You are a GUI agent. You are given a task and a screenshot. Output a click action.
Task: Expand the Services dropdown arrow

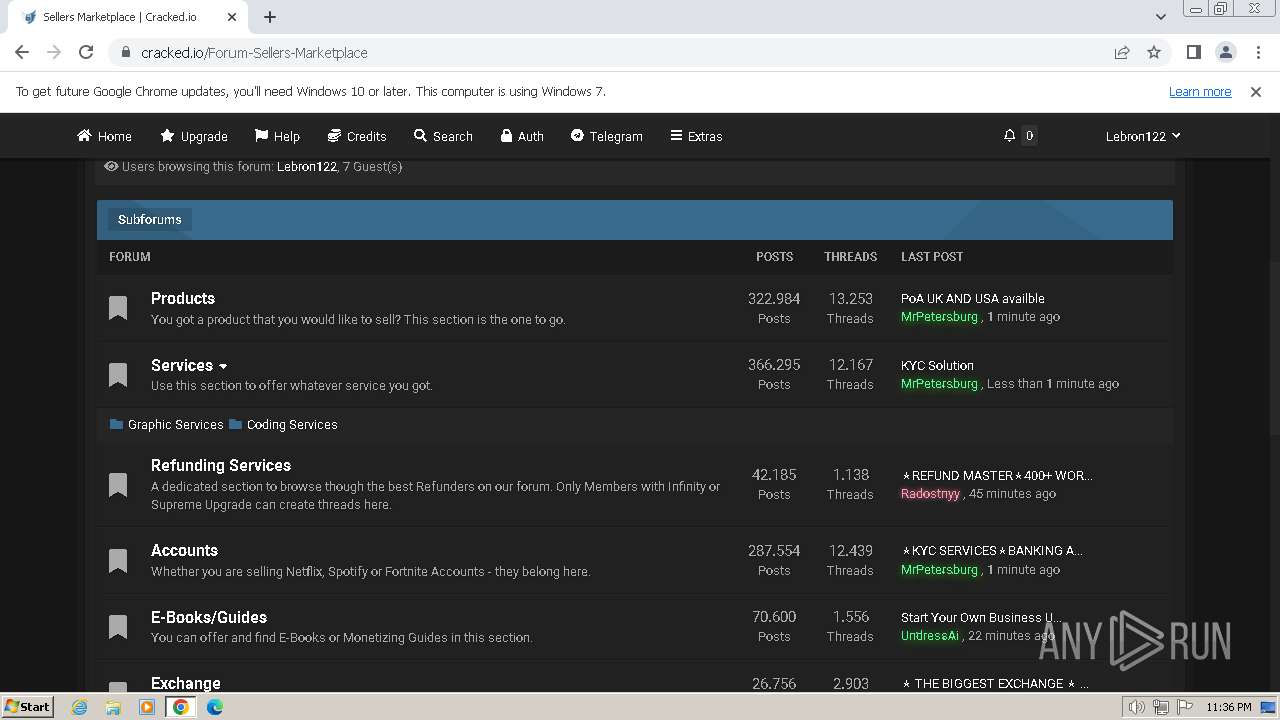click(223, 366)
